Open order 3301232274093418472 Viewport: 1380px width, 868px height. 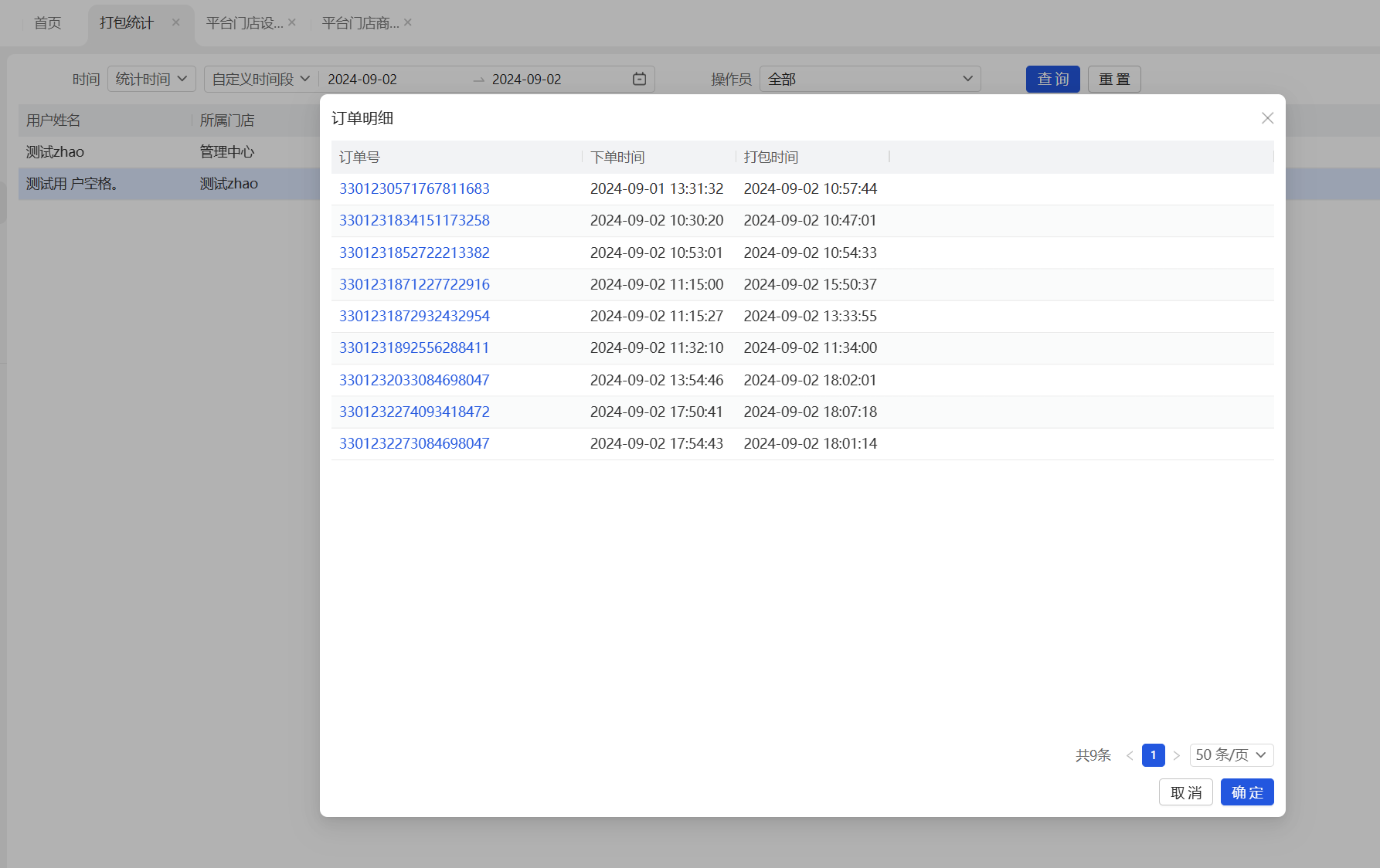click(415, 412)
